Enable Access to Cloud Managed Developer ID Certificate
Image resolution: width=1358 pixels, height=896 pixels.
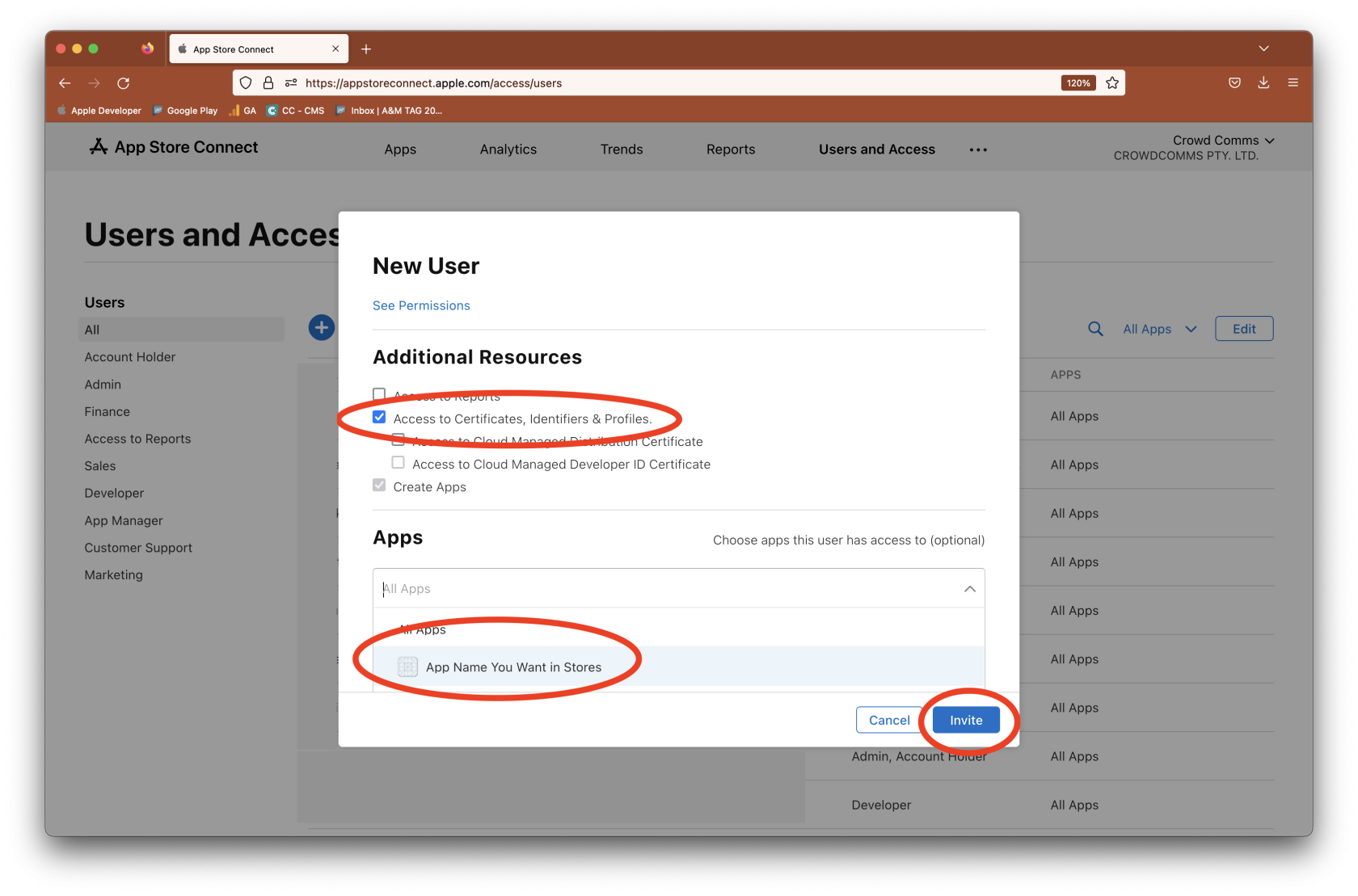[399, 463]
